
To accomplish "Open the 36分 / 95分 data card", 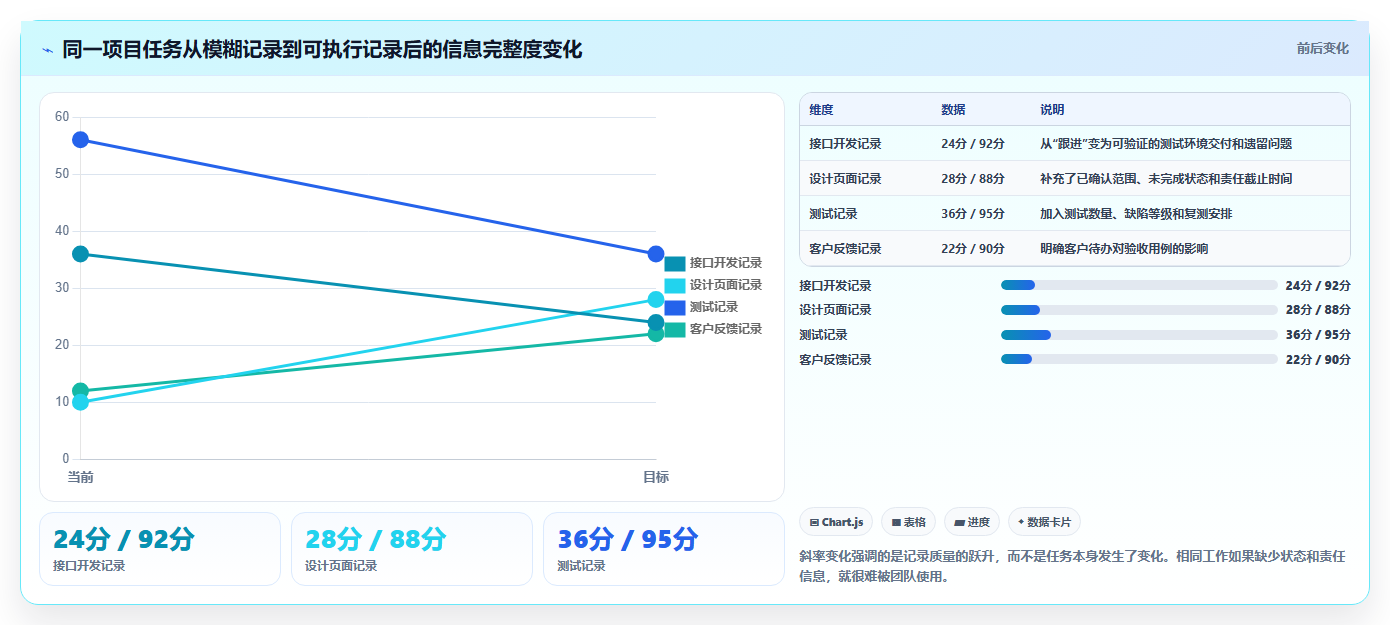I will [x=664, y=549].
